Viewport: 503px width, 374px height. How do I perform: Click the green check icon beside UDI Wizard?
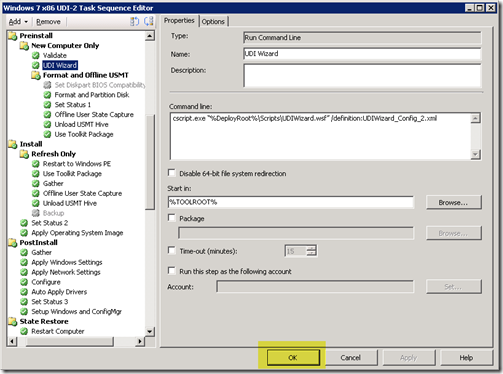click(x=36, y=65)
